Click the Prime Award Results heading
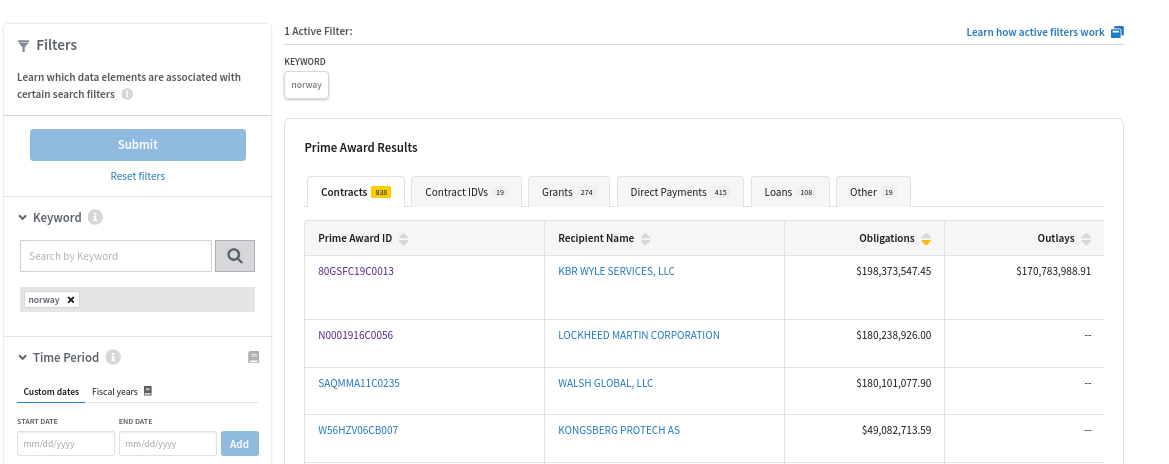This screenshot has height=464, width=1169. coord(361,148)
